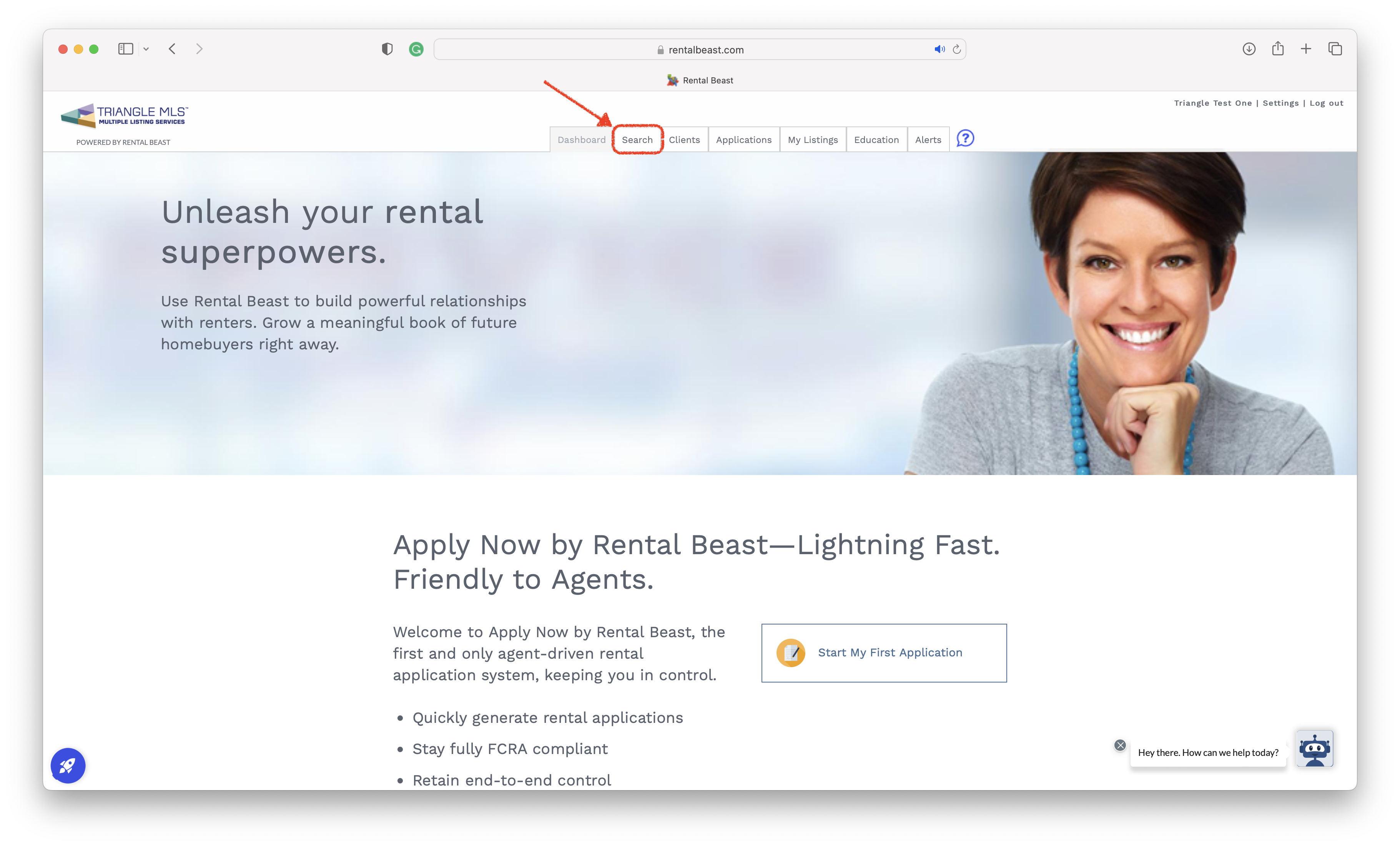Switch to the Clients tab

coord(684,140)
